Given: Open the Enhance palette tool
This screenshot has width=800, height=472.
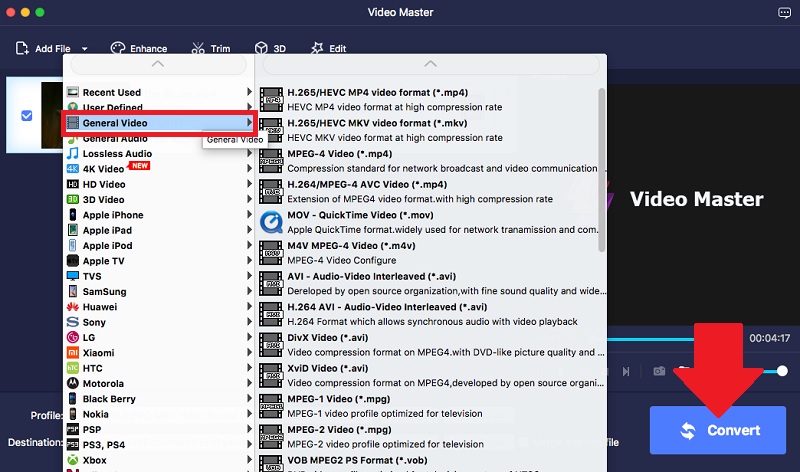Looking at the screenshot, I should pos(139,48).
